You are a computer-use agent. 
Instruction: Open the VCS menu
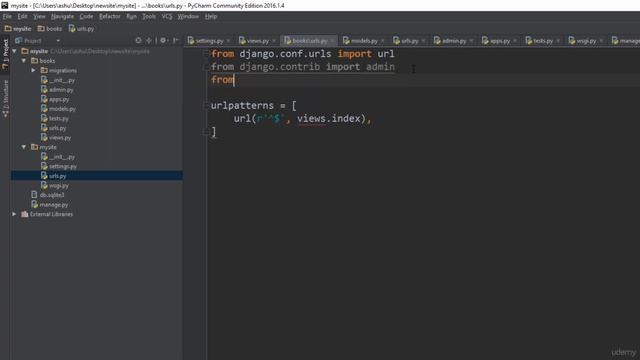click(x=167, y=16)
